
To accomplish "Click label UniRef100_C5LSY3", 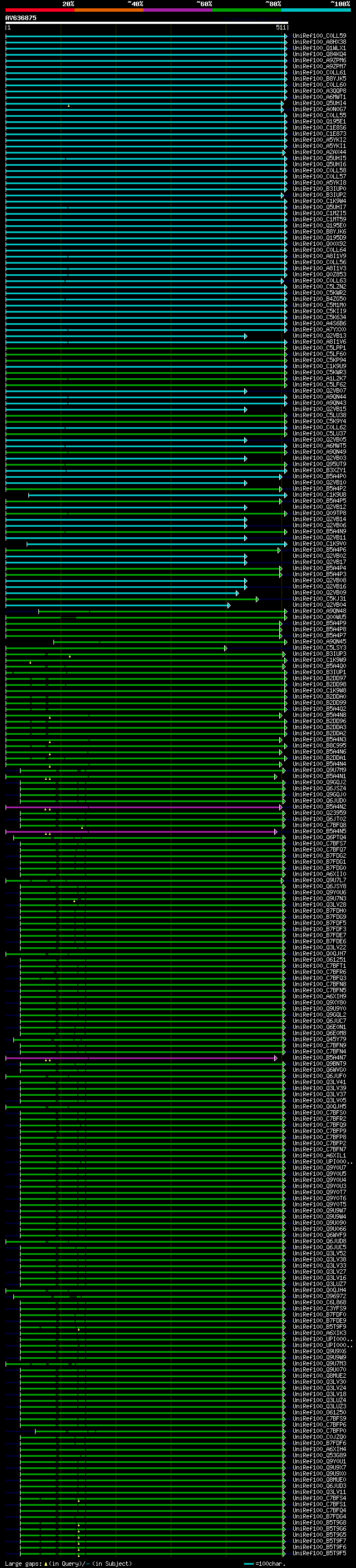I will (x=319, y=648).
